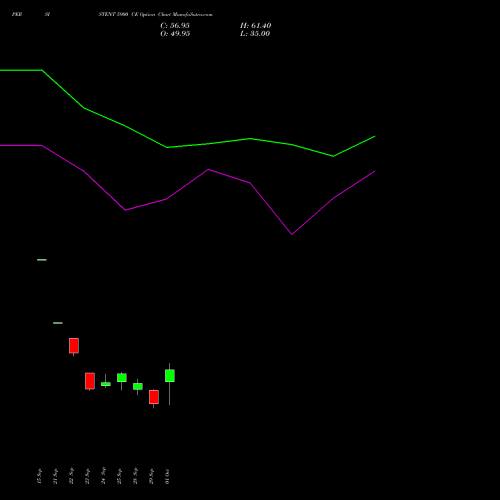This screenshot has width=500, height=500.
Task: Click the green candle above 25 Sep
Action: click(x=122, y=378)
